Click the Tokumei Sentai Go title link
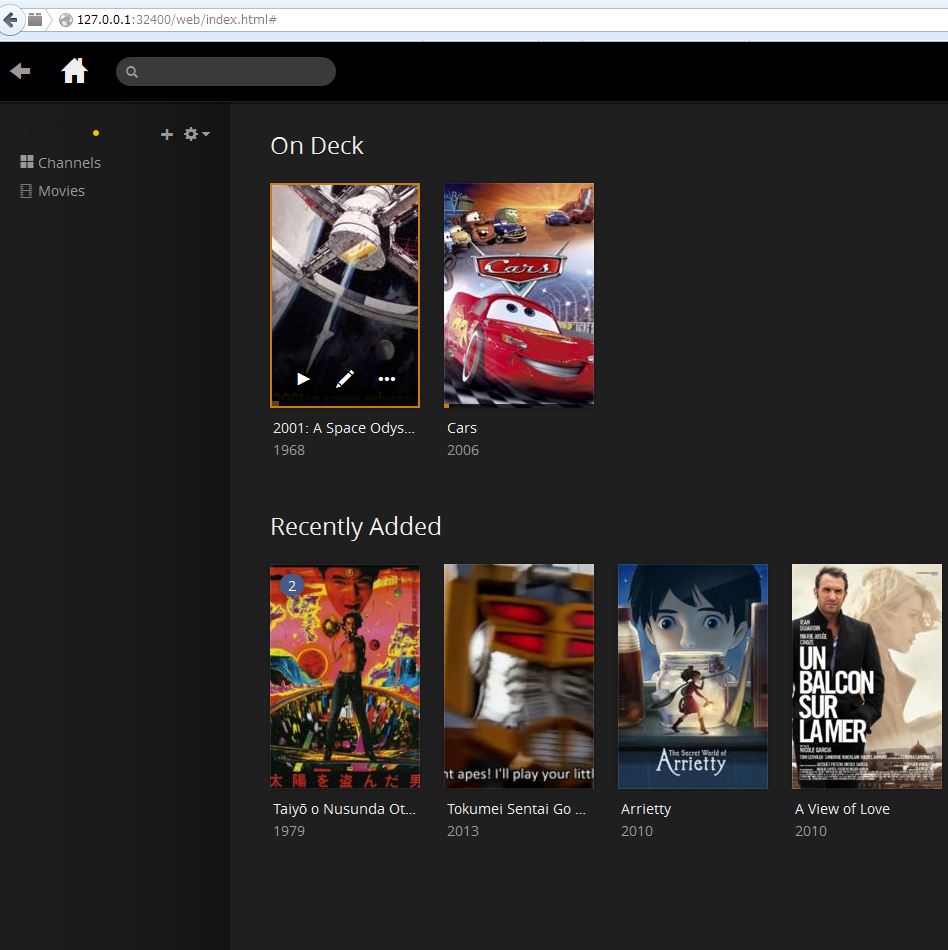 516,809
